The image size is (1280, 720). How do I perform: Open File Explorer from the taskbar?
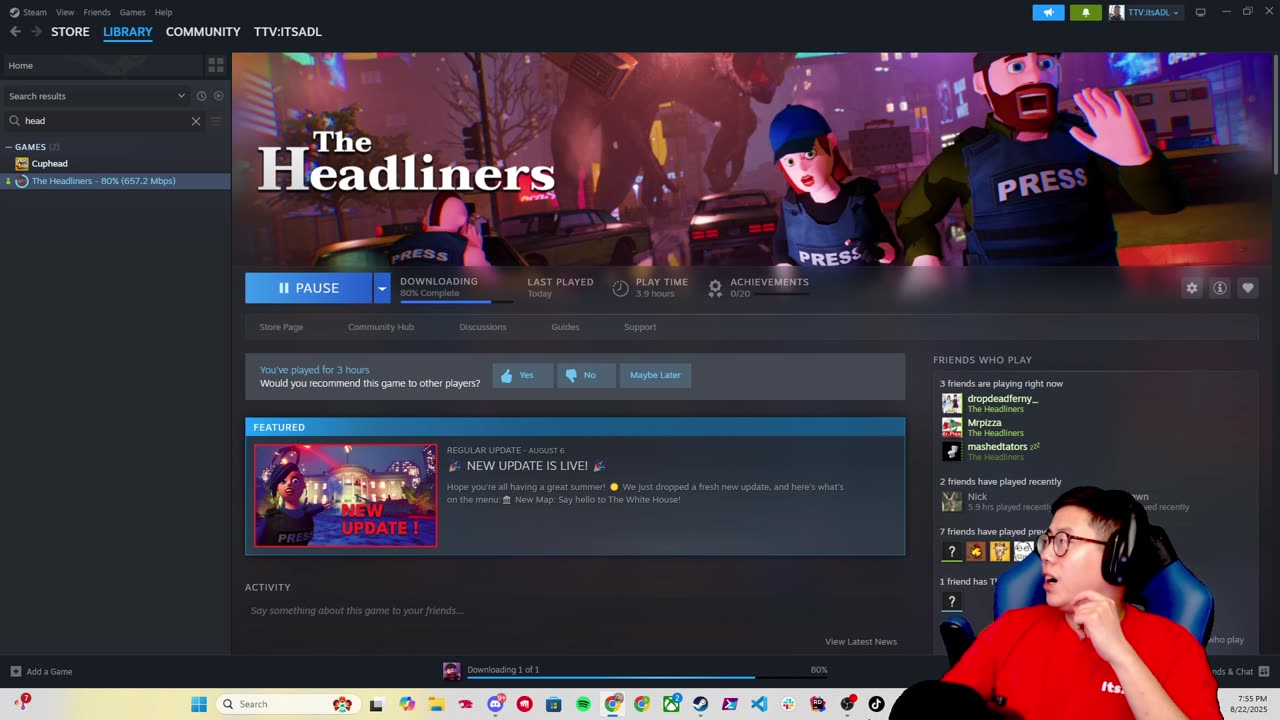436,704
